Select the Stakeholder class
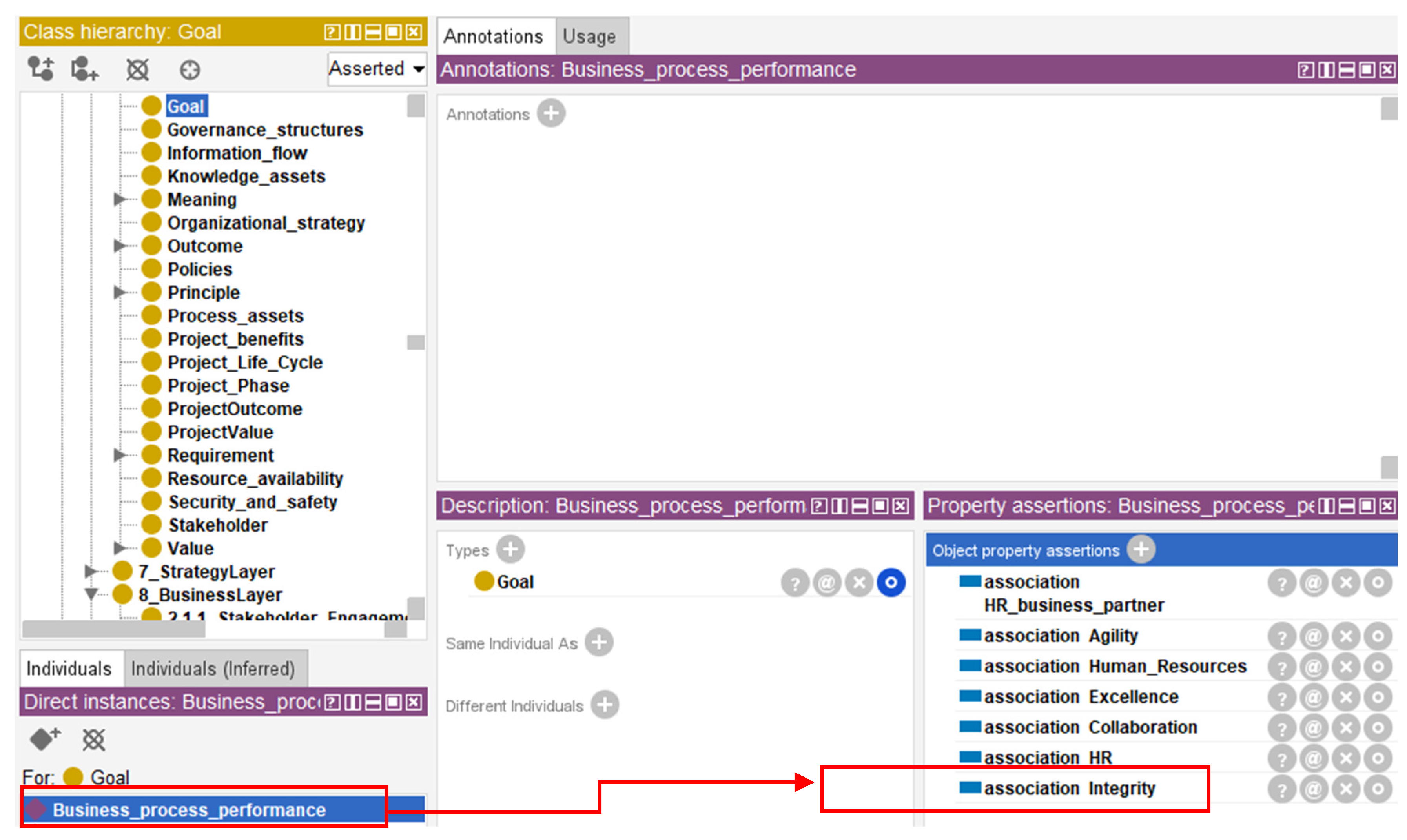The image size is (1407, 840). [x=218, y=525]
